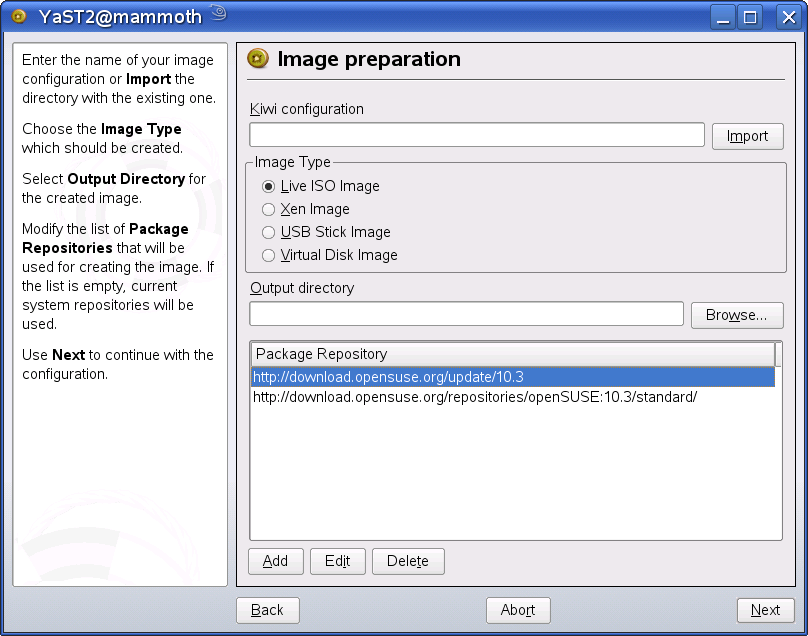Click the Kiwi configuration text field
Image resolution: width=808 pixels, height=636 pixels.
[x=477, y=135]
